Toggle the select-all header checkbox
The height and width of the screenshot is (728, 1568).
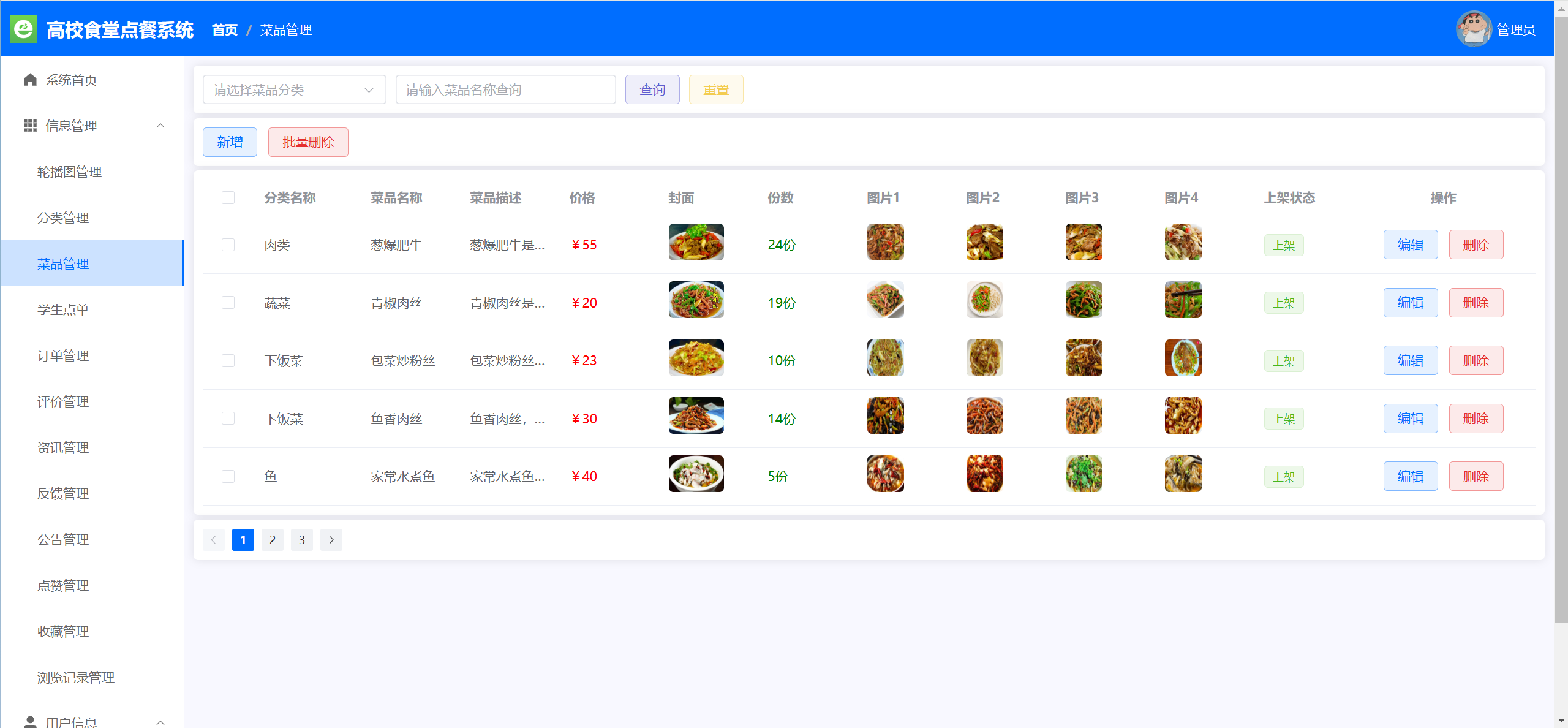pos(228,198)
